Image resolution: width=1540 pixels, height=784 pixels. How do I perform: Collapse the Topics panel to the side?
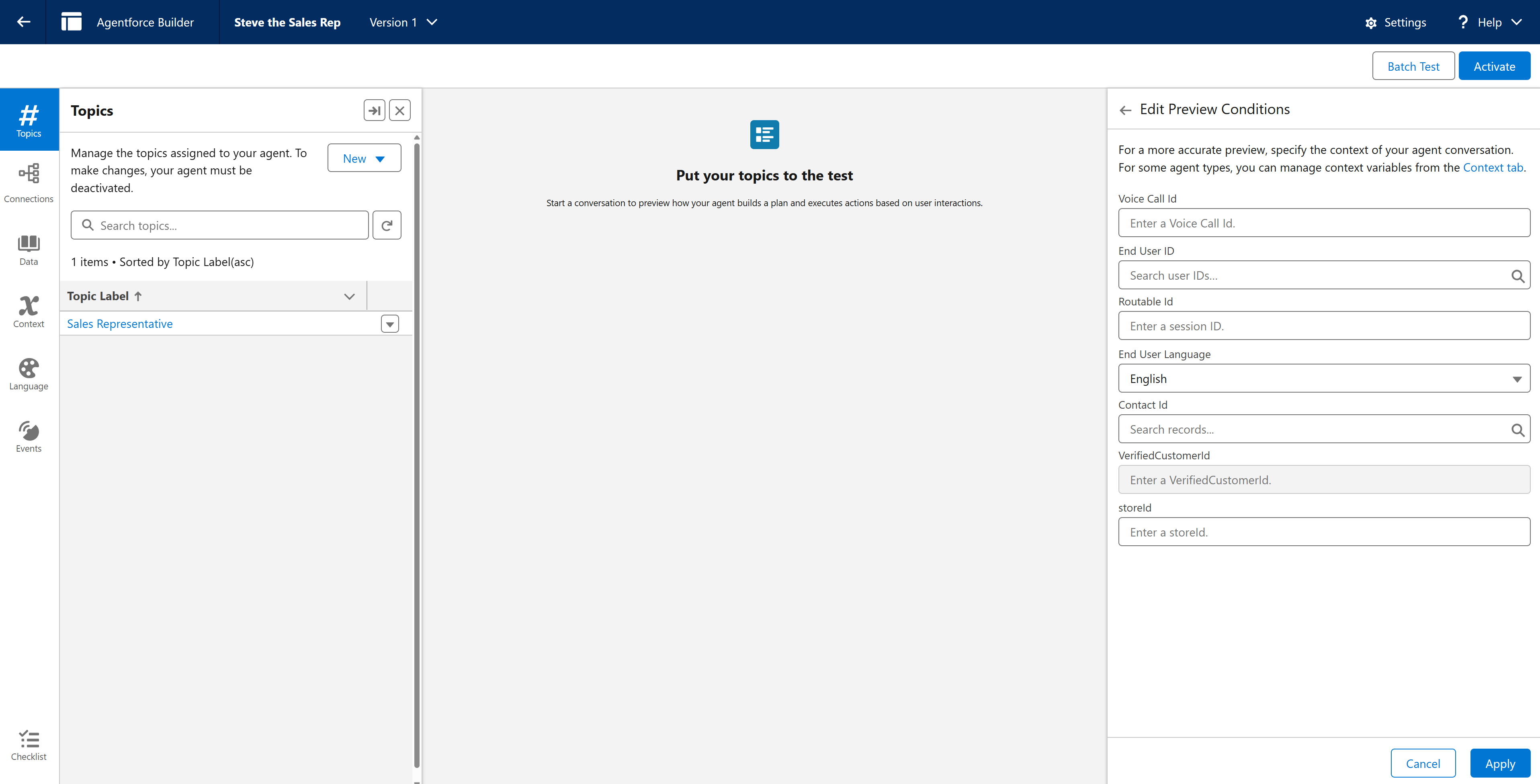pyautogui.click(x=374, y=111)
